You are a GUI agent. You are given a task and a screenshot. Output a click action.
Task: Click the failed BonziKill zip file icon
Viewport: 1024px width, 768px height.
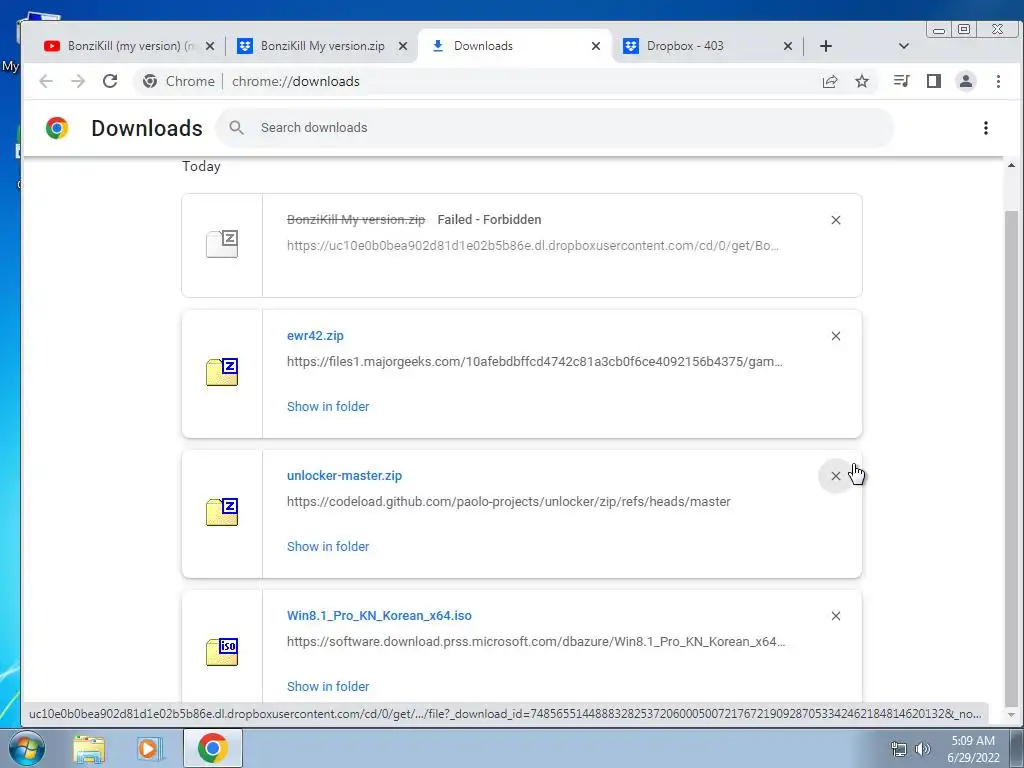(222, 244)
